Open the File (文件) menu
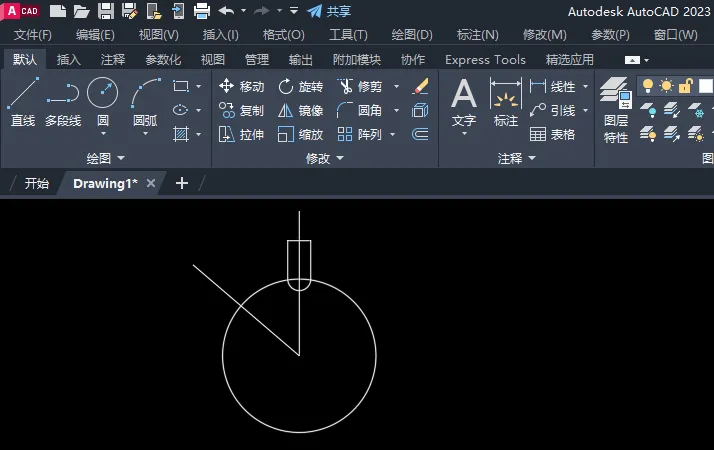 33,35
